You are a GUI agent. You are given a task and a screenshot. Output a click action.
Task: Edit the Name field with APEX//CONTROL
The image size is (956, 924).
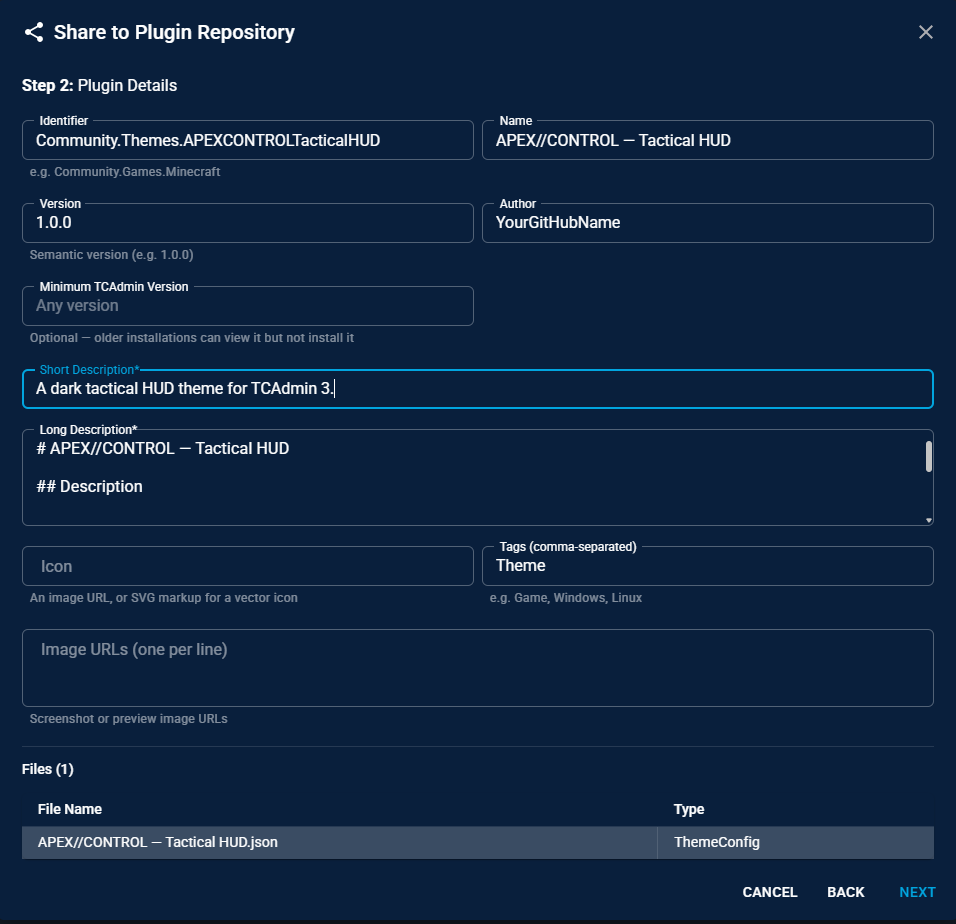pyautogui.click(x=707, y=140)
